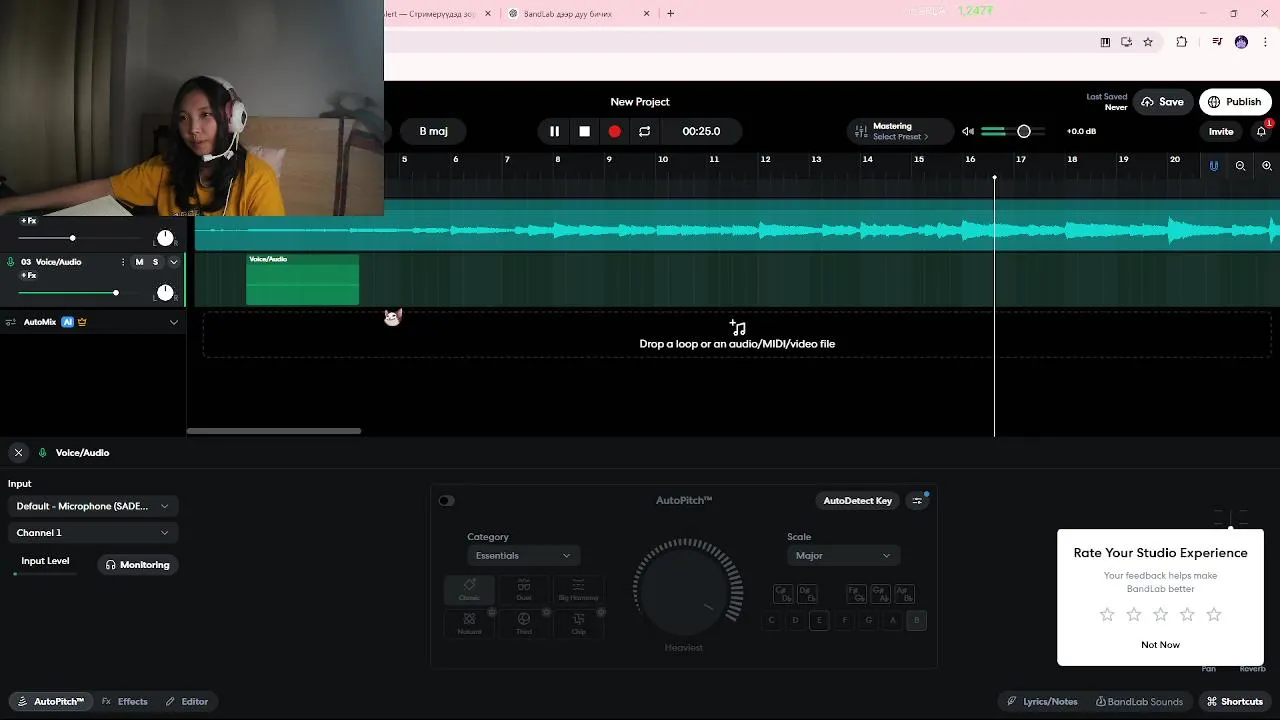Click the horizontal timeline scrollbar
Screen dimensions: 1280x720
tap(274, 431)
